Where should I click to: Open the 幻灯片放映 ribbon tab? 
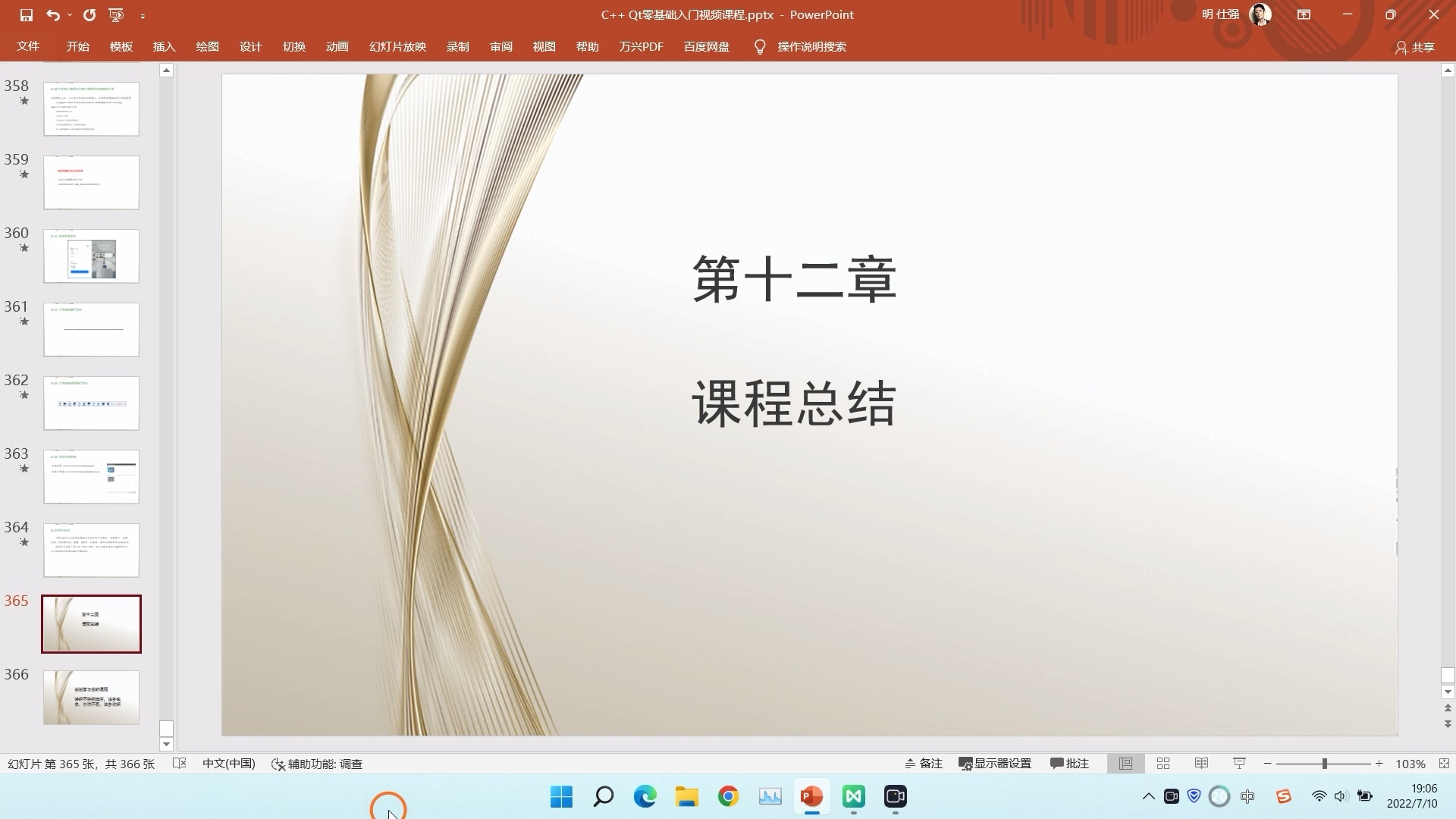point(397,46)
